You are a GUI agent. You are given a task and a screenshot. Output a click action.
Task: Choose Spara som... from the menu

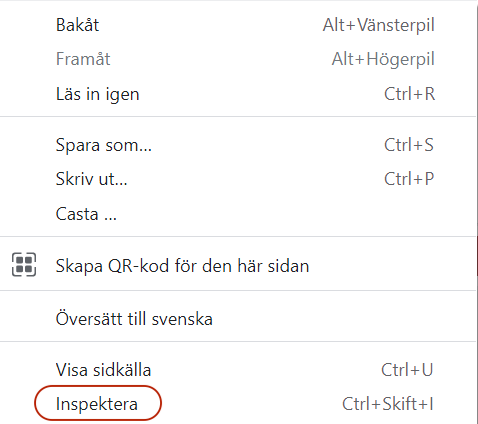click(x=238, y=145)
